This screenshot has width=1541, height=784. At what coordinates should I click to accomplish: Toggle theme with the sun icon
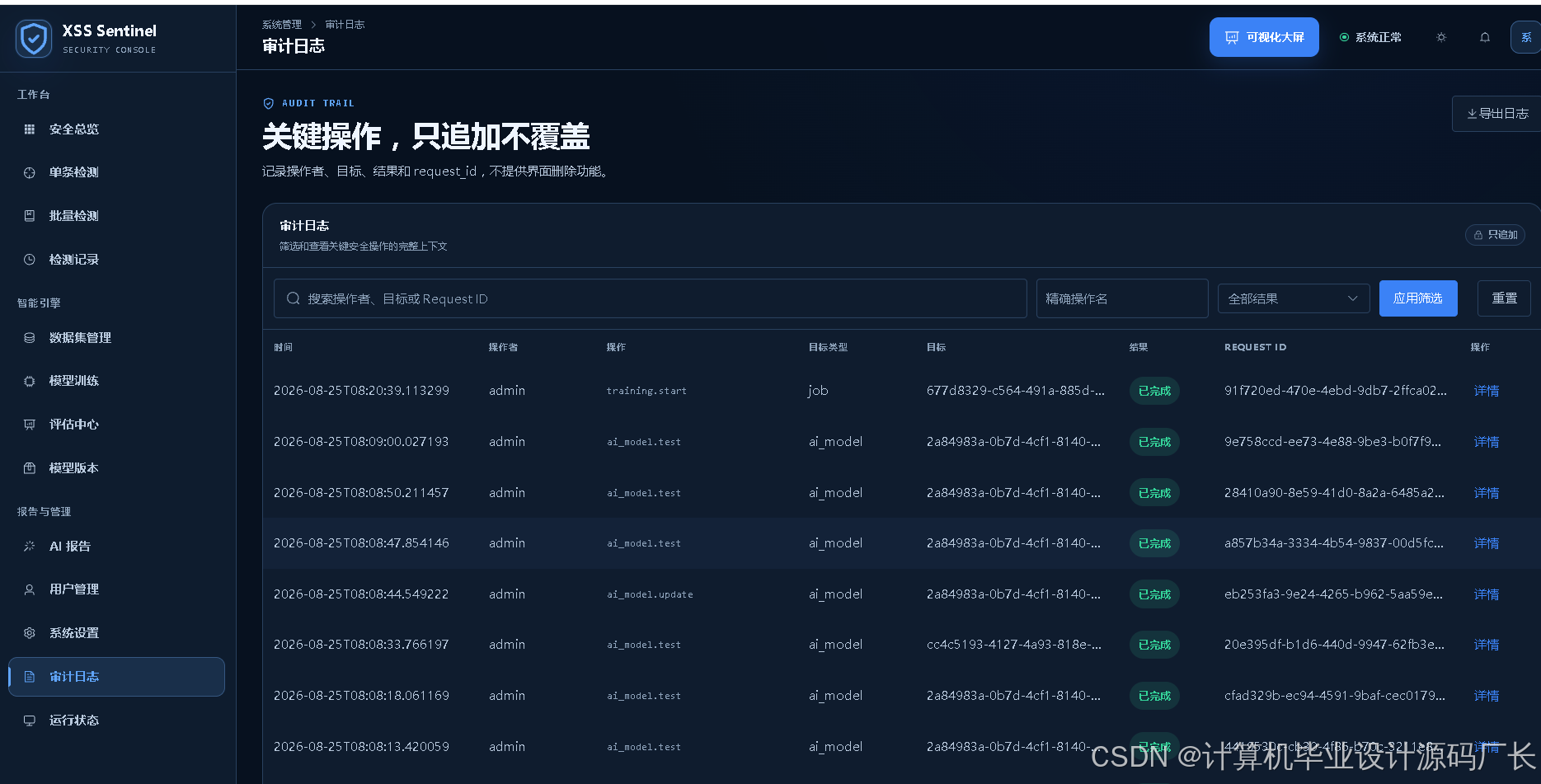(1441, 37)
